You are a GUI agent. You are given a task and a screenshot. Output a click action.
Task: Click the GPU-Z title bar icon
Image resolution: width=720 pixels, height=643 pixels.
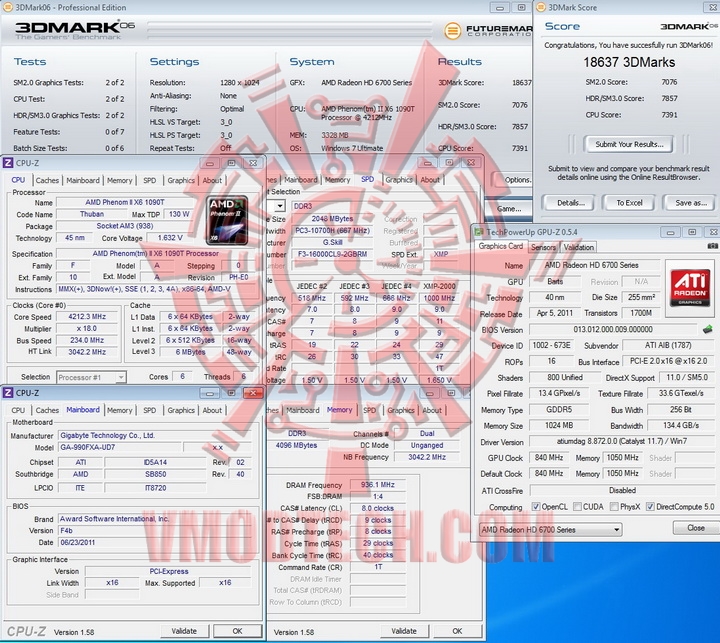point(479,232)
